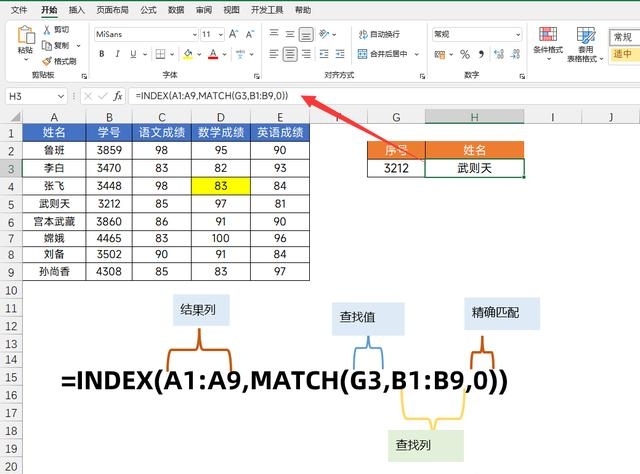The image size is (640, 474).
Task: Click the Increase Indent icon
Action: [x=340, y=54]
